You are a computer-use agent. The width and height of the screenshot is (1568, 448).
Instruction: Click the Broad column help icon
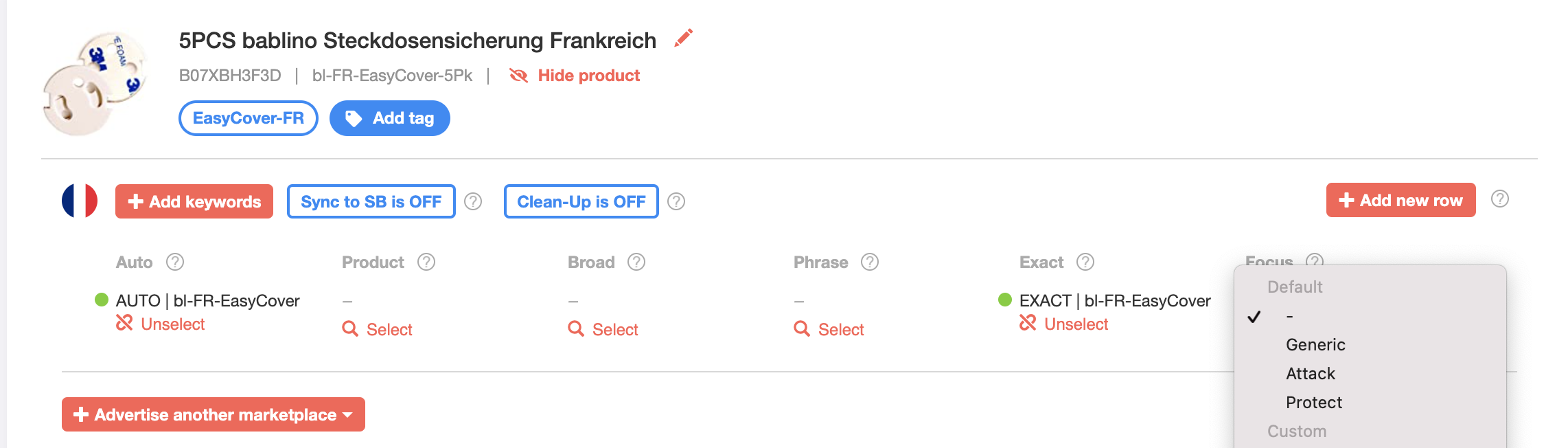pos(636,262)
